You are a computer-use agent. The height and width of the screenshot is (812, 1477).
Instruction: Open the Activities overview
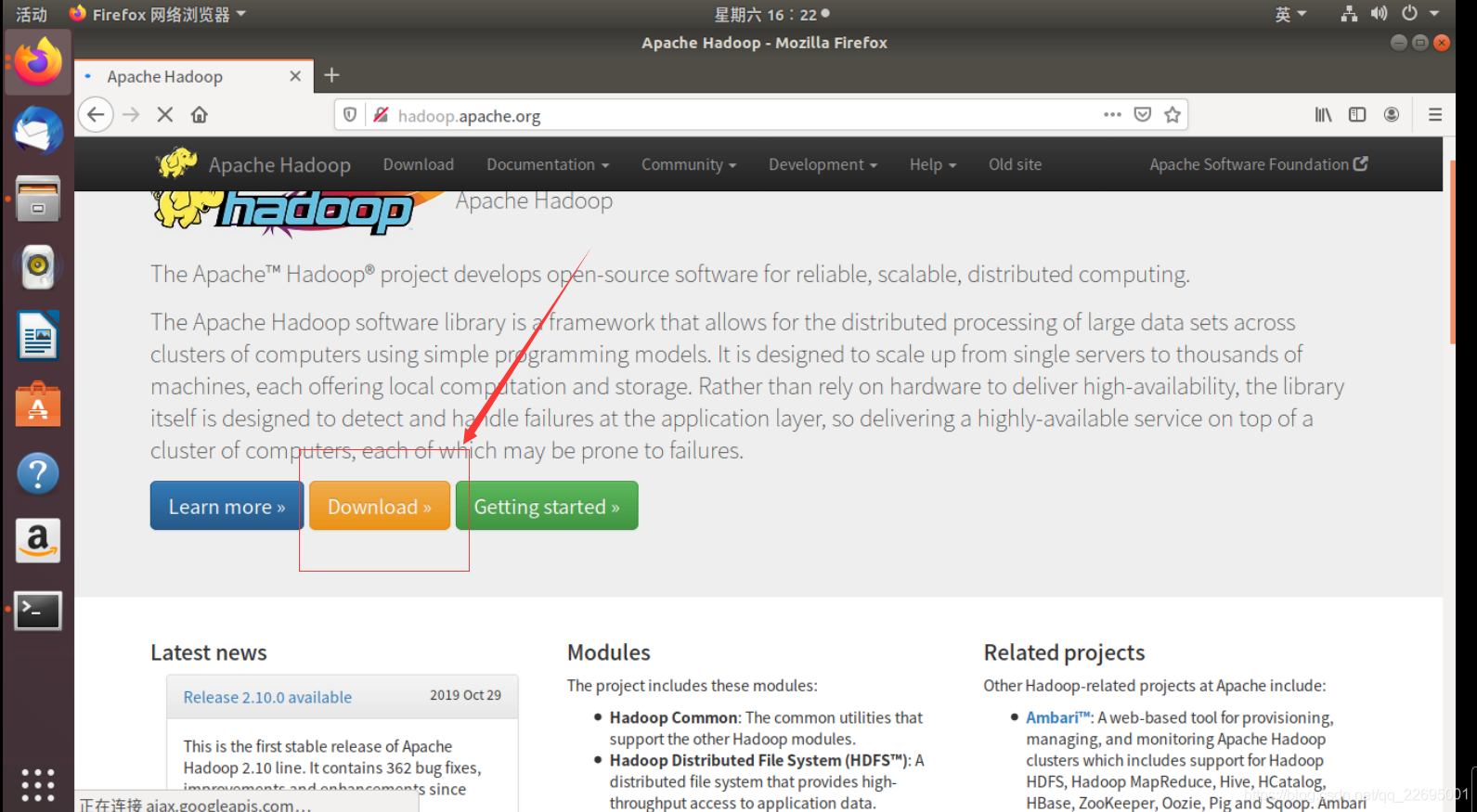pyautogui.click(x=32, y=14)
